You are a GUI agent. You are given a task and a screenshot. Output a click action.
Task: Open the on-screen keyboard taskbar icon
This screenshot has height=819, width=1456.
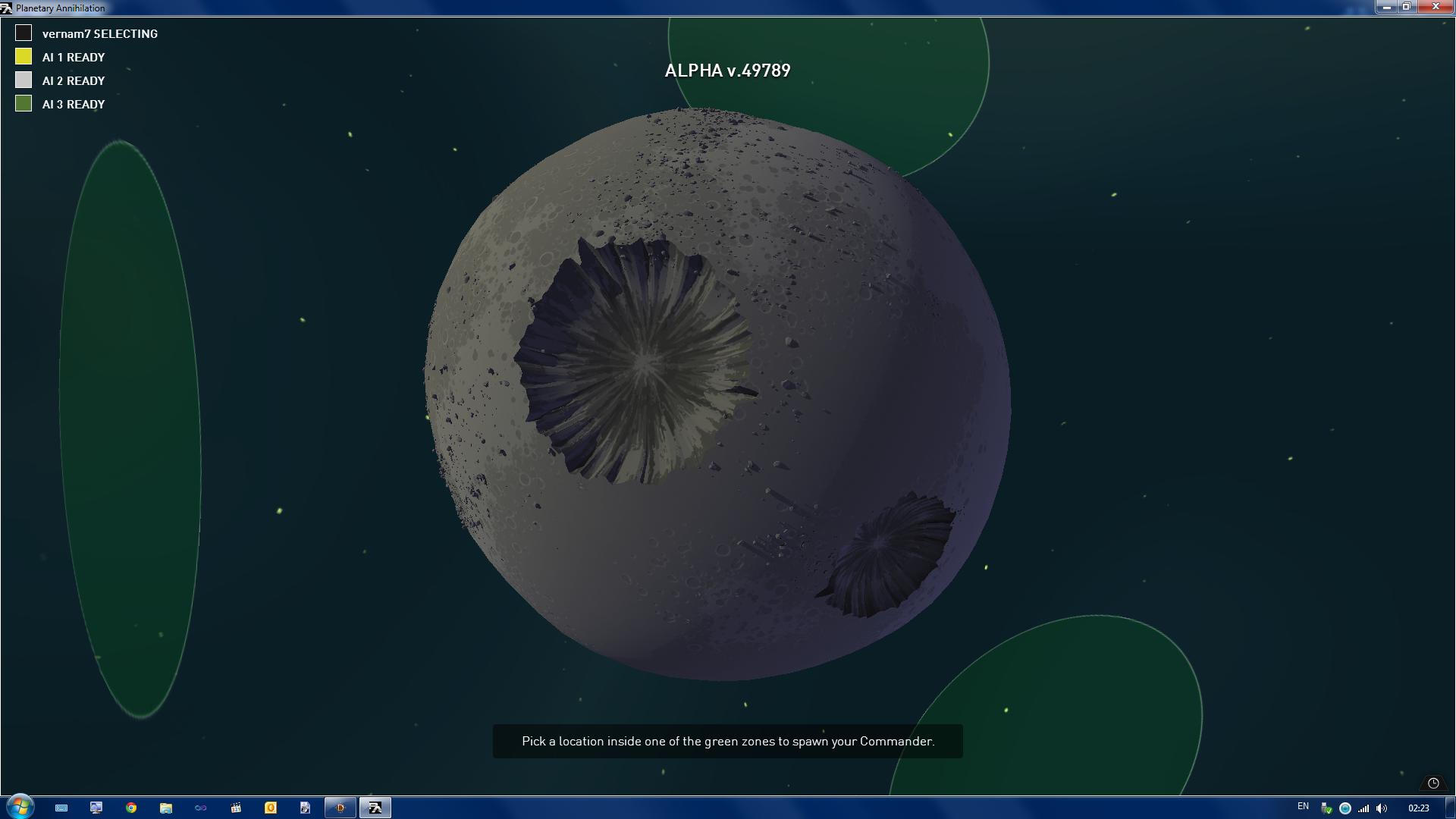pos(61,808)
